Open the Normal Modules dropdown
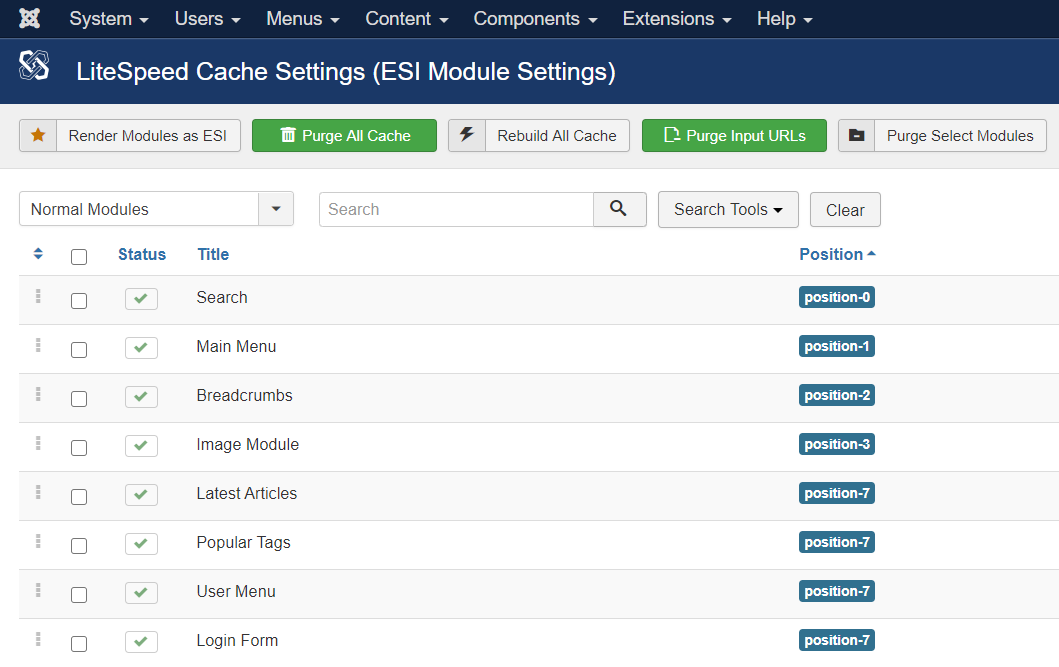1059x667 pixels. pyautogui.click(x=156, y=209)
